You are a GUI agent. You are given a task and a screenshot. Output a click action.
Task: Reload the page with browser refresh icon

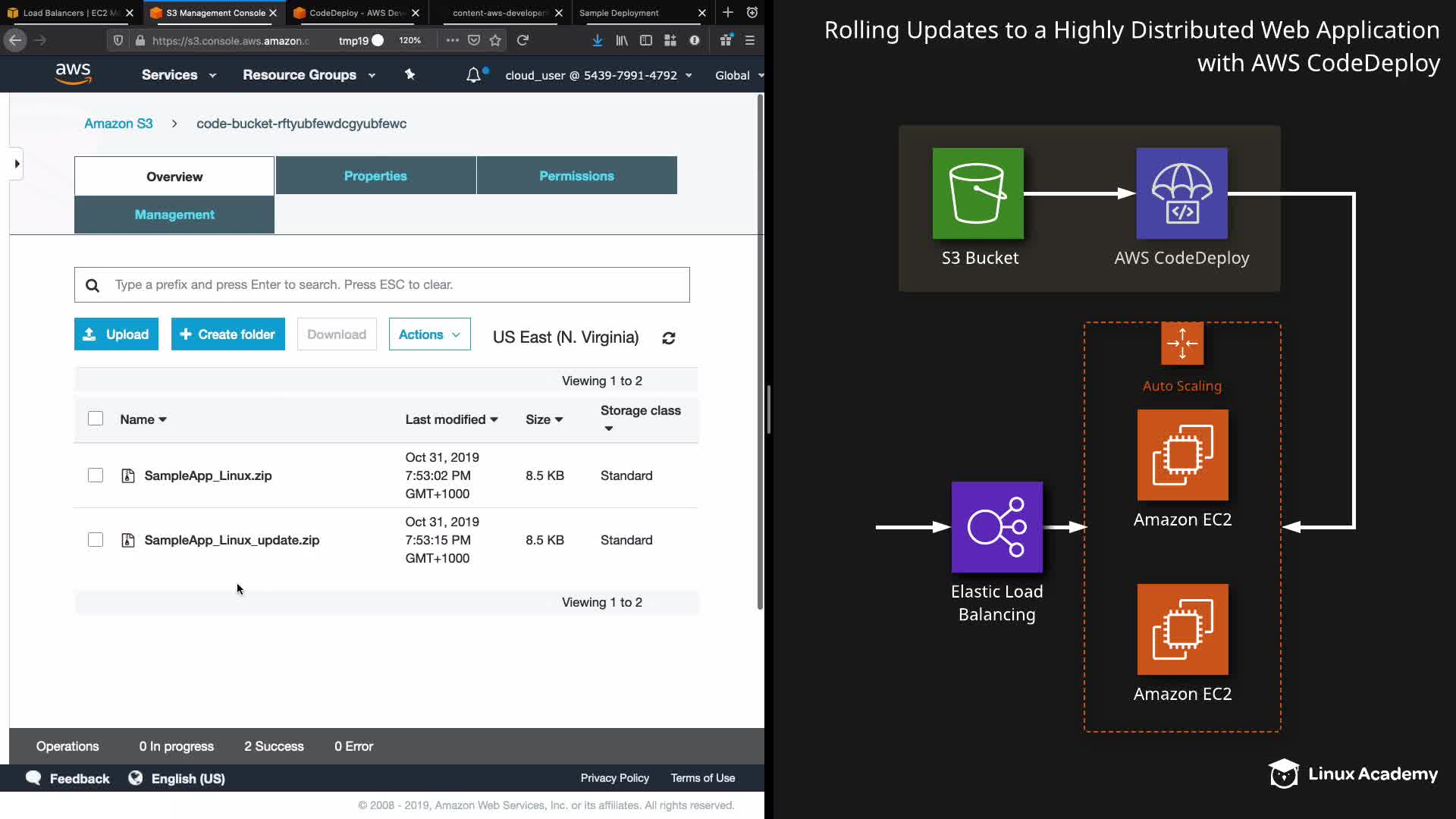pyautogui.click(x=522, y=40)
